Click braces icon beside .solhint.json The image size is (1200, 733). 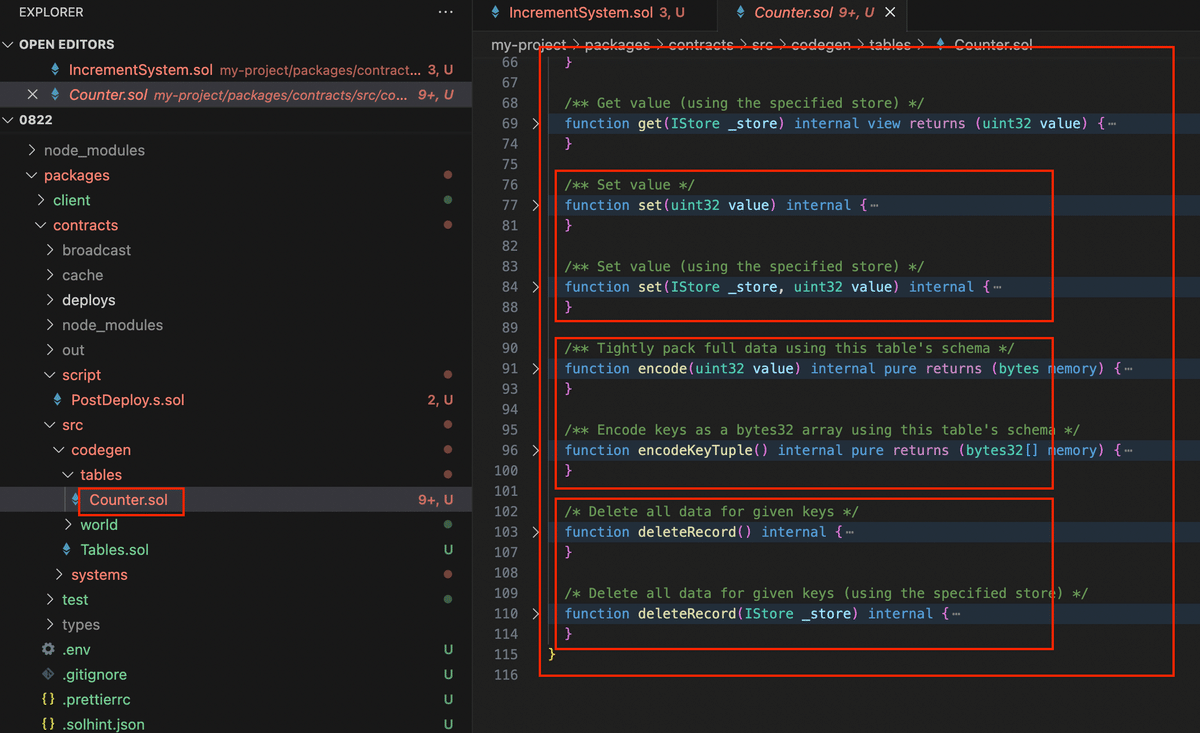tap(48, 725)
